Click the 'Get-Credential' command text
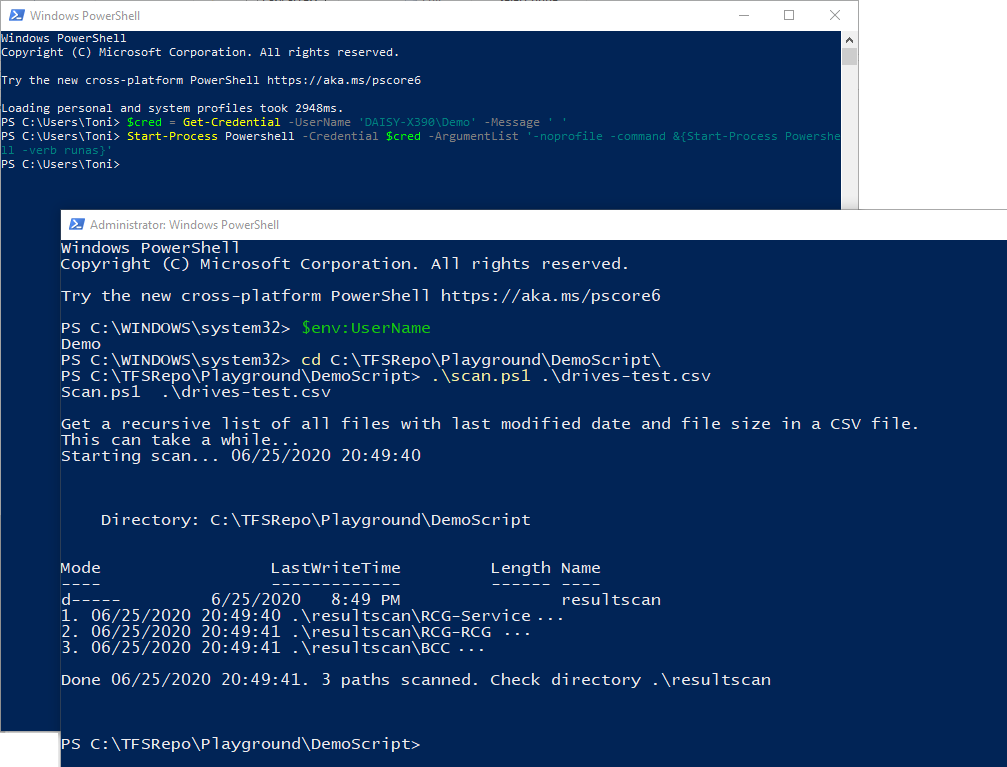 [231, 122]
